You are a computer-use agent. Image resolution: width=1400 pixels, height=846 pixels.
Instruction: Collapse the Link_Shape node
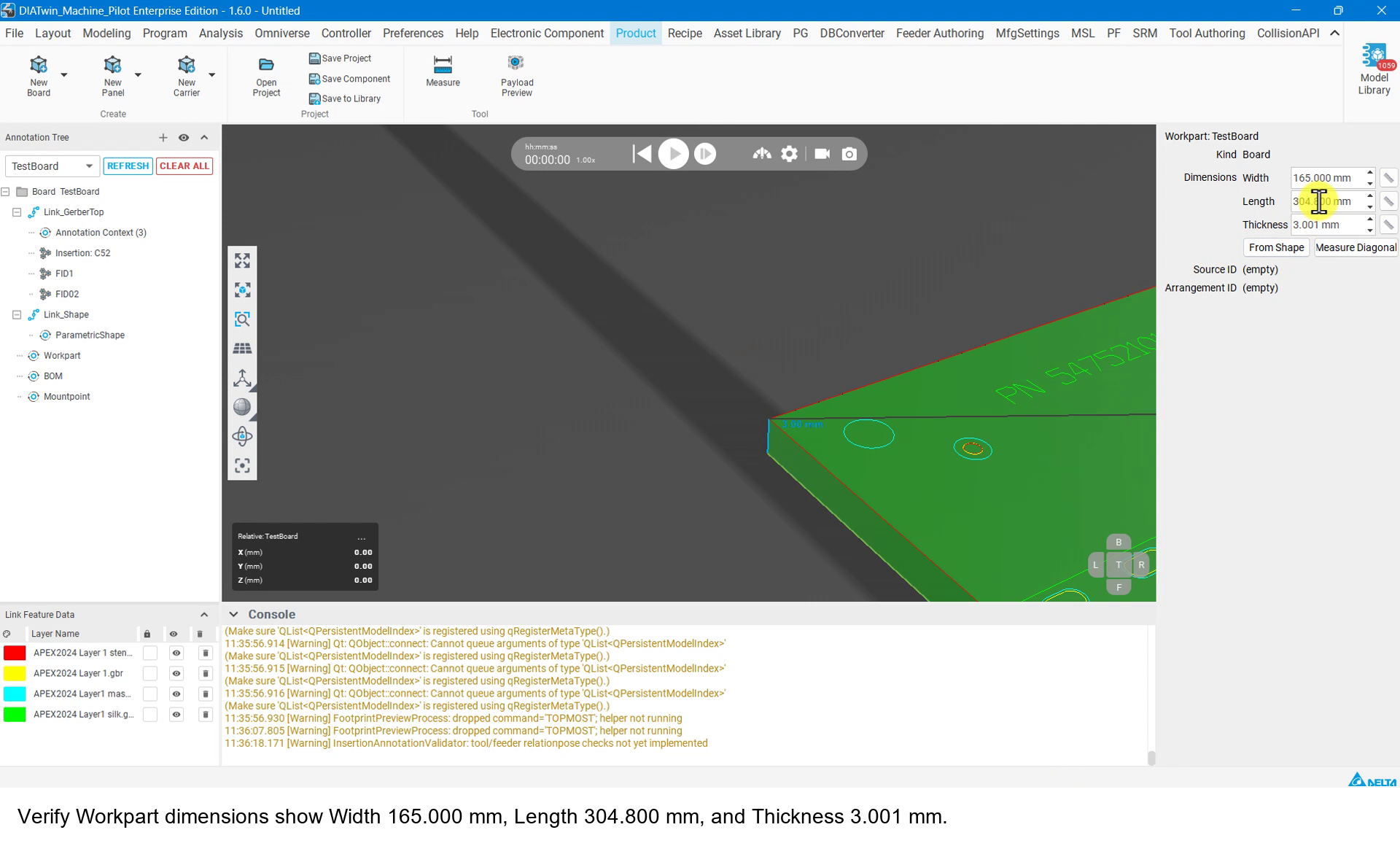click(17, 315)
